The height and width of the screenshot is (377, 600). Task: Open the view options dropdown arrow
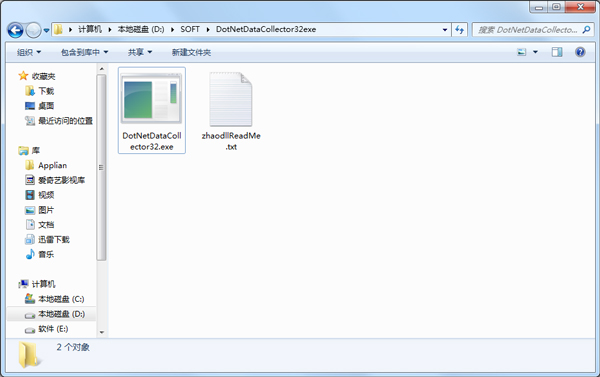pos(535,52)
